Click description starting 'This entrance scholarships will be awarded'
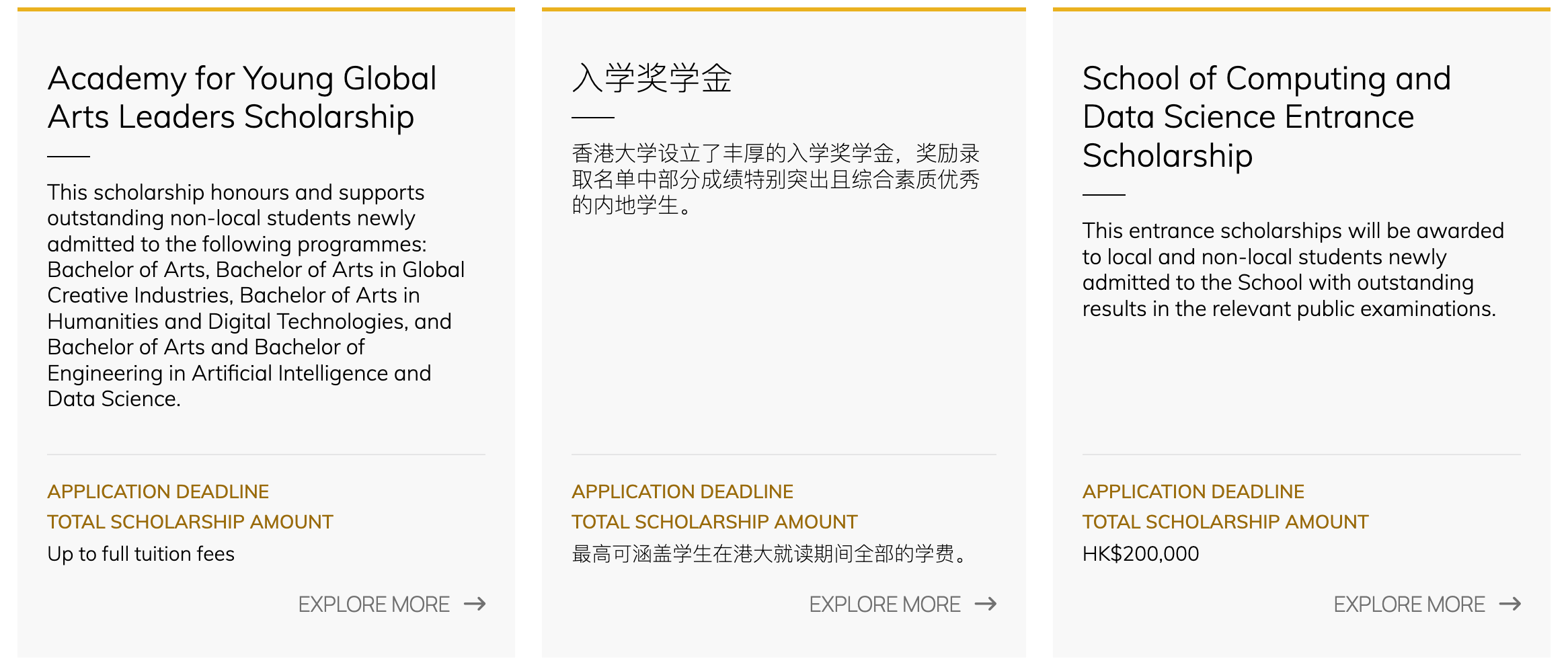 [x=1292, y=270]
